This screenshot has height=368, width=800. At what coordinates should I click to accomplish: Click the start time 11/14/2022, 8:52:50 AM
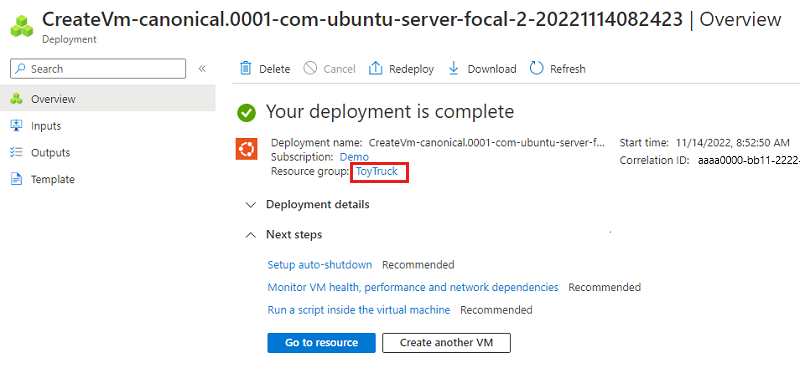click(733, 142)
